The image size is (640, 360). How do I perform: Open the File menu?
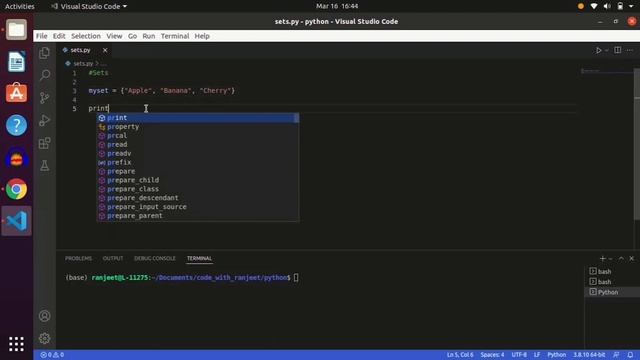pyautogui.click(x=42, y=36)
